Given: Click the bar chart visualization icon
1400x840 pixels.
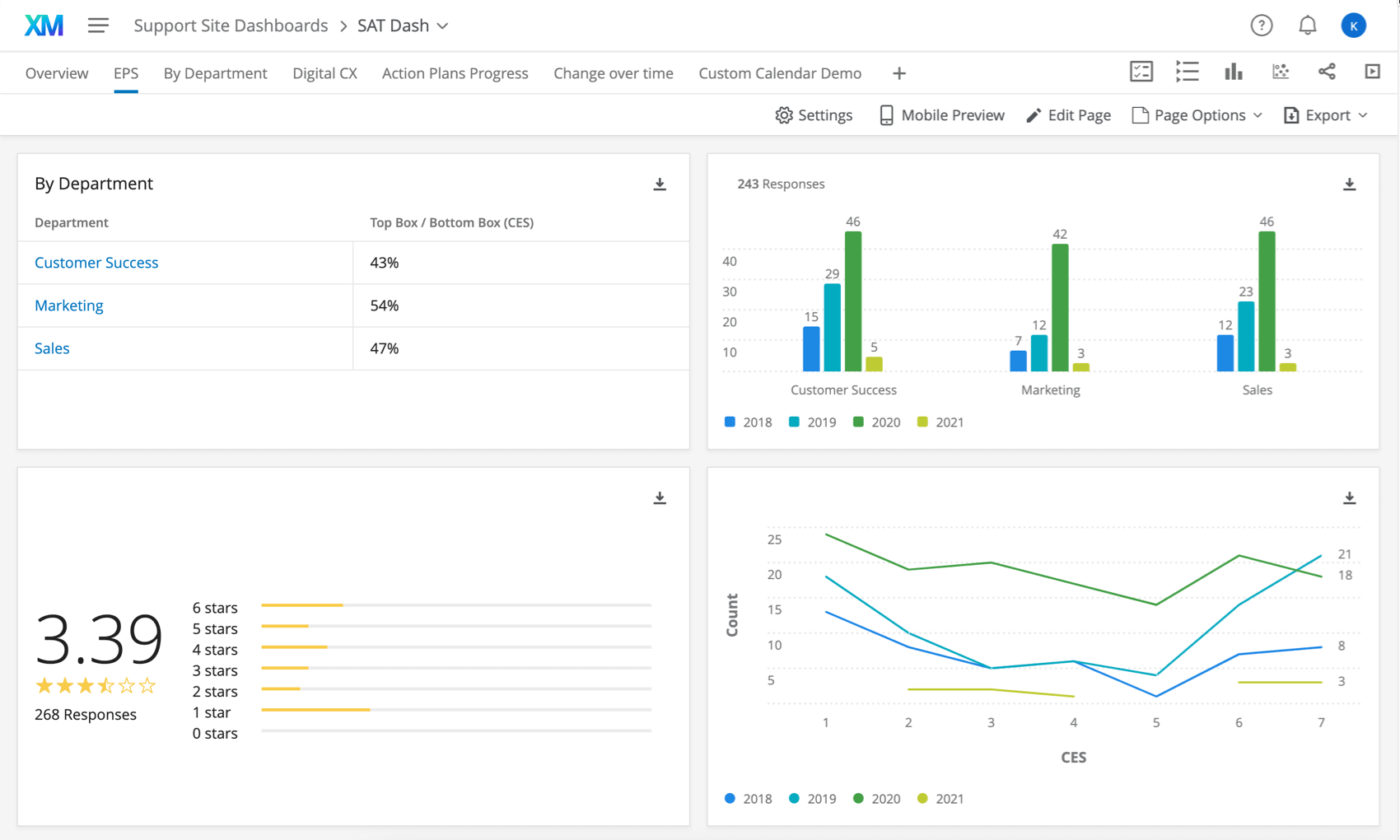Looking at the screenshot, I should pos(1233,72).
